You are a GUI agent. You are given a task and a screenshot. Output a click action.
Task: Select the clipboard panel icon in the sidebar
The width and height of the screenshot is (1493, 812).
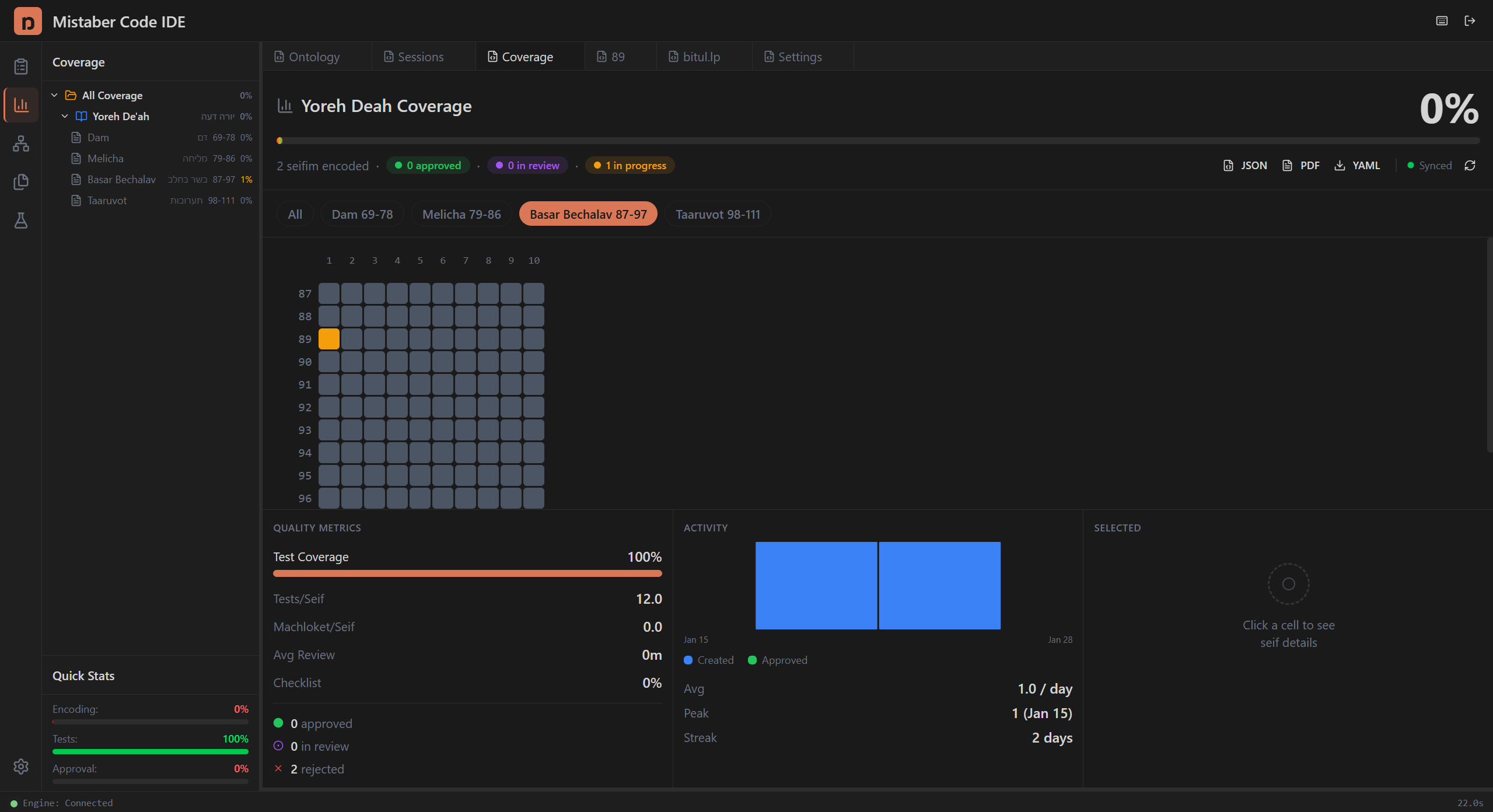(21, 66)
